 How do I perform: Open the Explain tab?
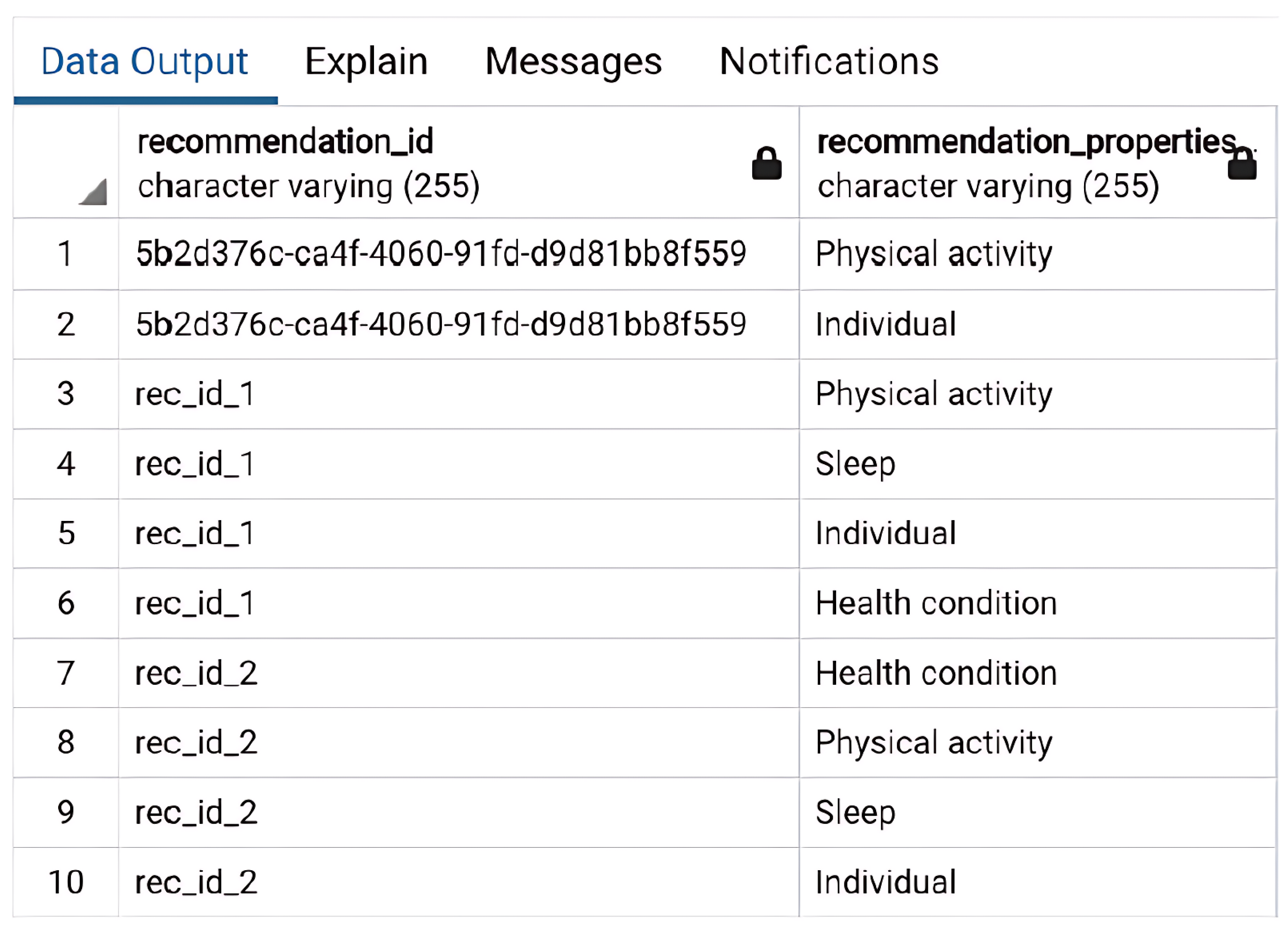[x=366, y=62]
